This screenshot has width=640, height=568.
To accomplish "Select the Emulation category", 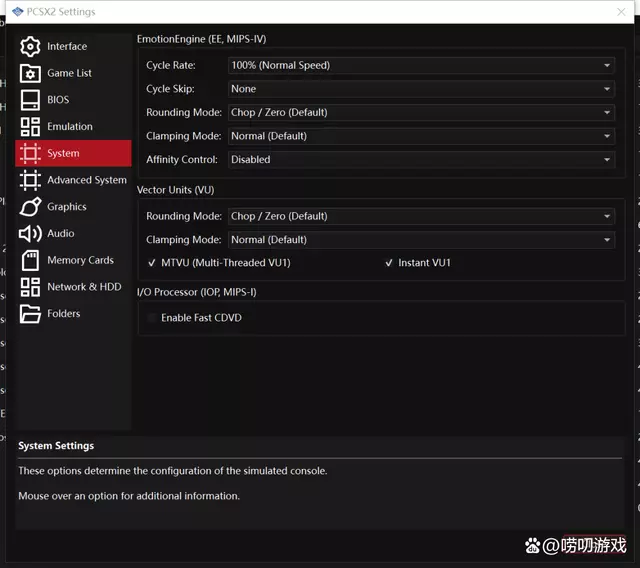I will pyautogui.click(x=73, y=126).
